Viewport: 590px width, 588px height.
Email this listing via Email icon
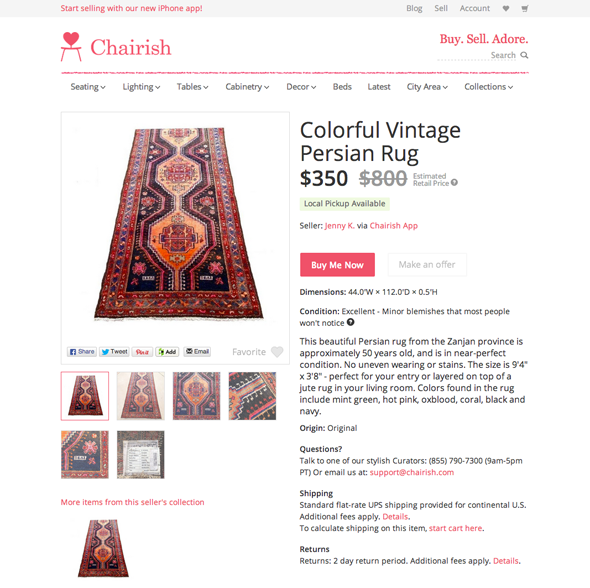click(x=197, y=351)
